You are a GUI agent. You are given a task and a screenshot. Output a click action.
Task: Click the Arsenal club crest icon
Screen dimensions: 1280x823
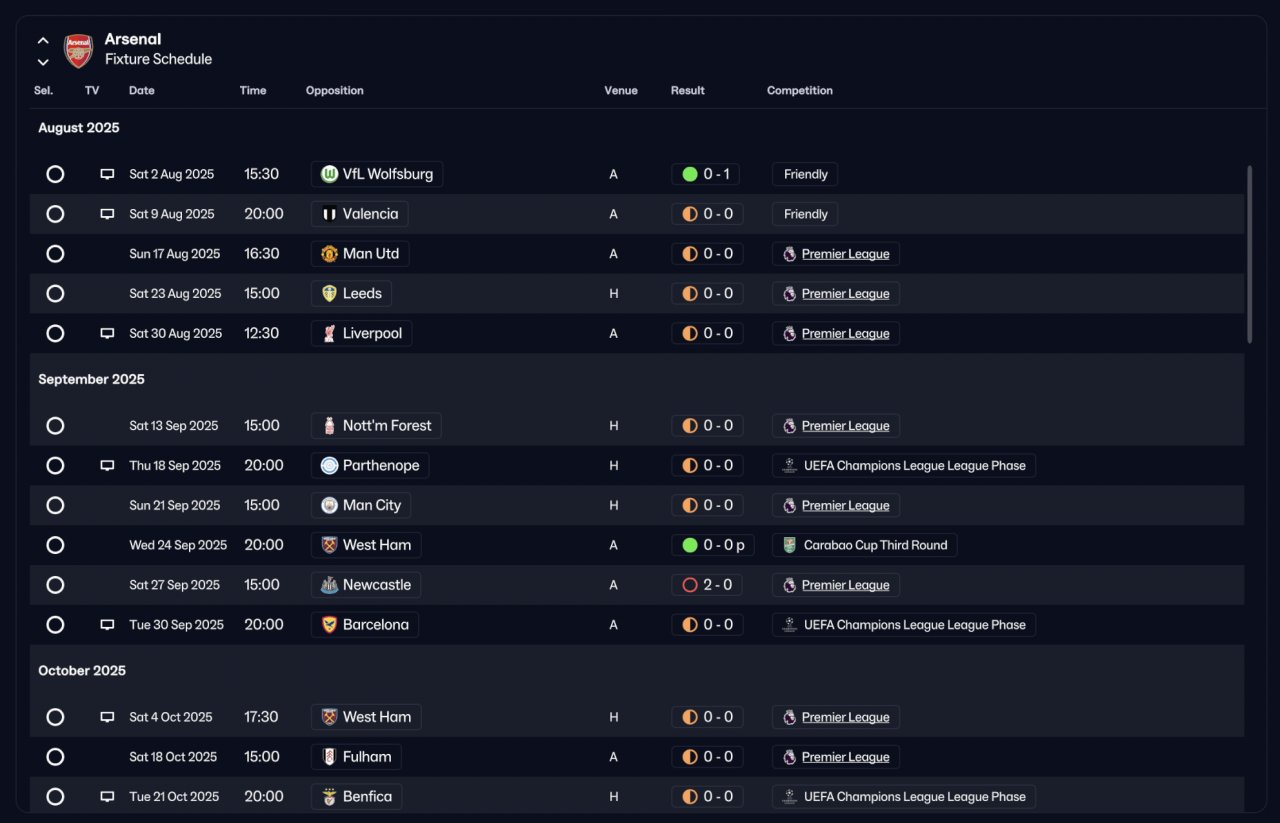tap(78, 50)
